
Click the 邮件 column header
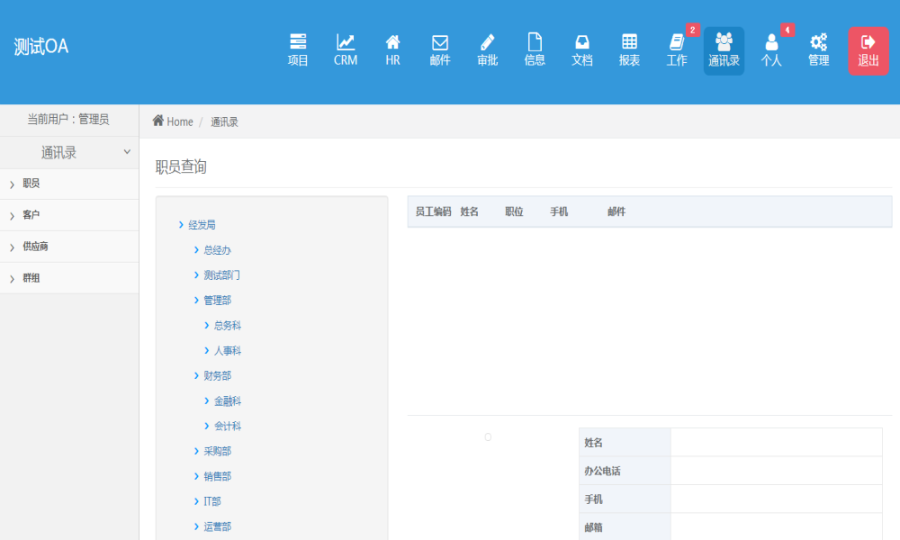coord(616,212)
